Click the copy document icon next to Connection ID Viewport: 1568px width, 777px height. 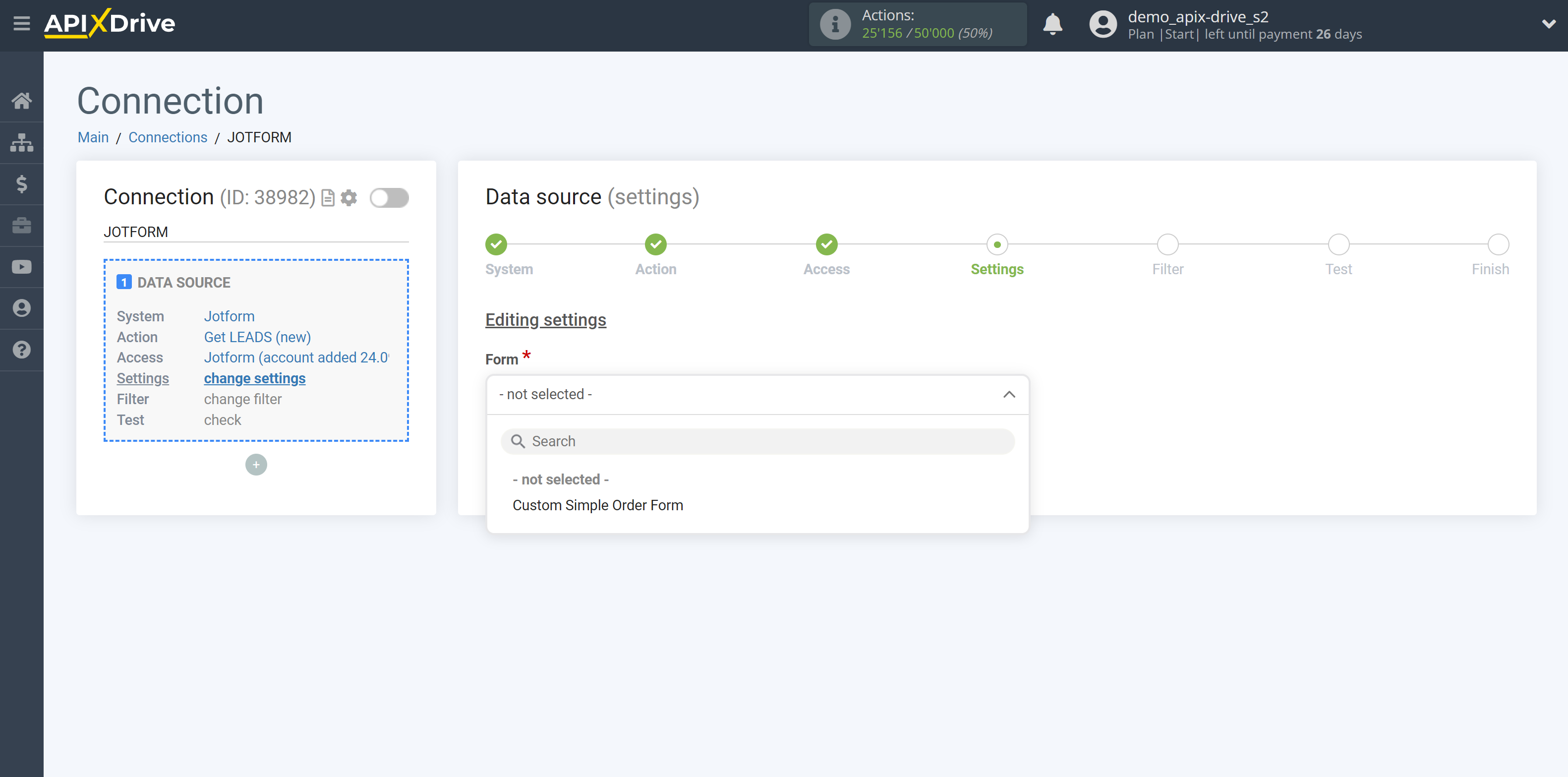[x=328, y=197]
